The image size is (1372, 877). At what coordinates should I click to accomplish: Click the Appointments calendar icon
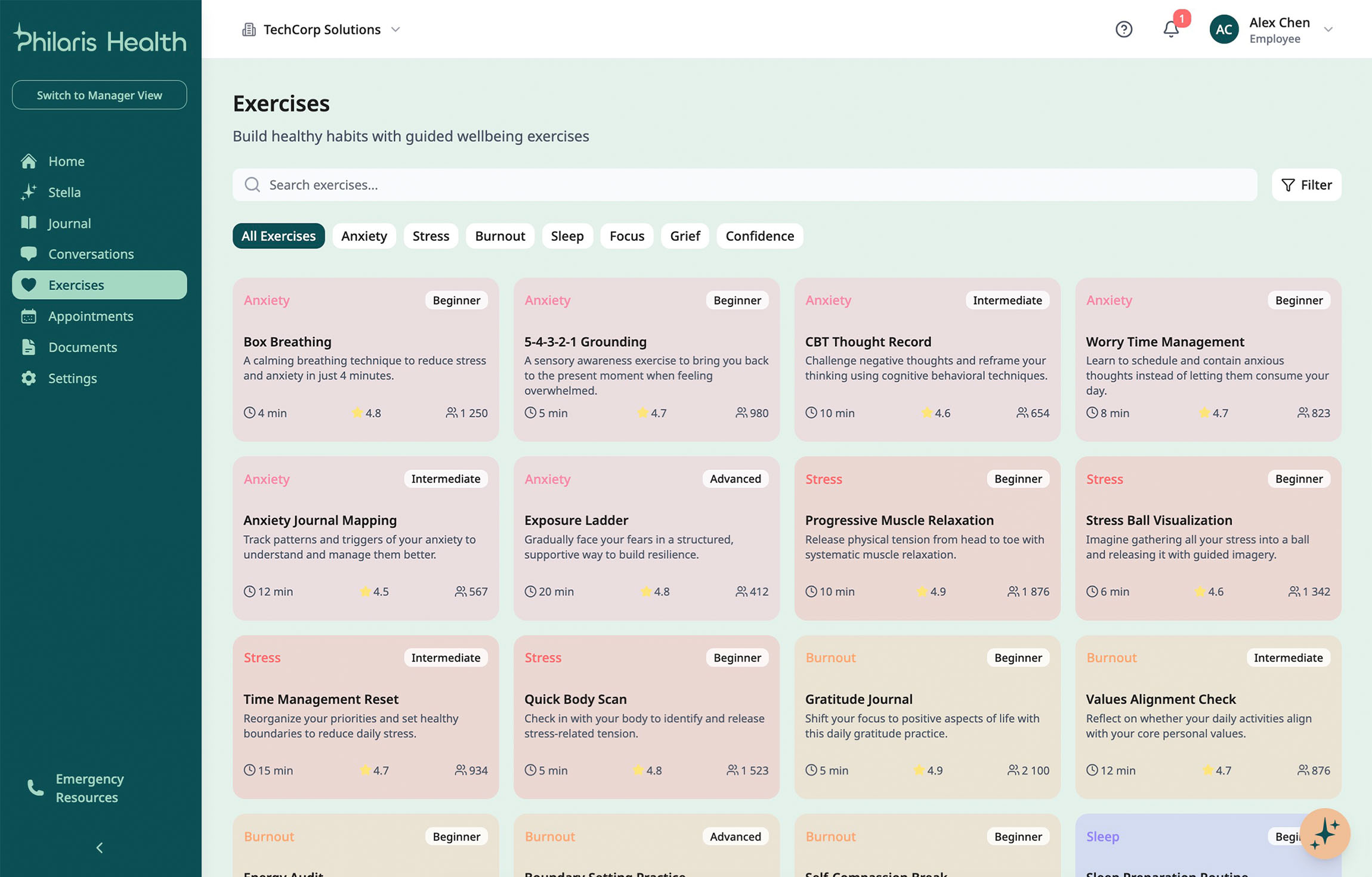click(29, 316)
